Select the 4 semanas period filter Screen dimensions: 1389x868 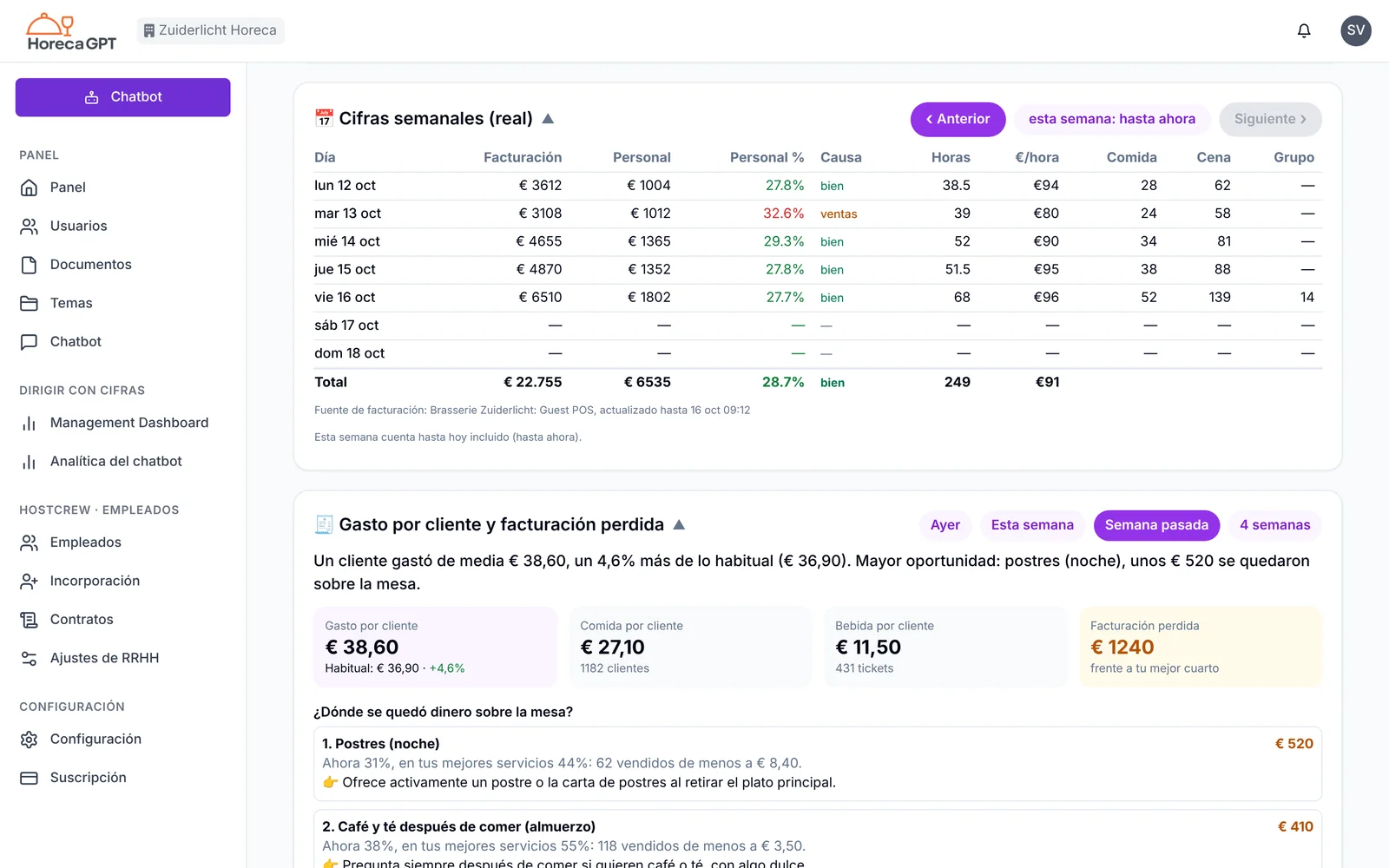(x=1274, y=525)
